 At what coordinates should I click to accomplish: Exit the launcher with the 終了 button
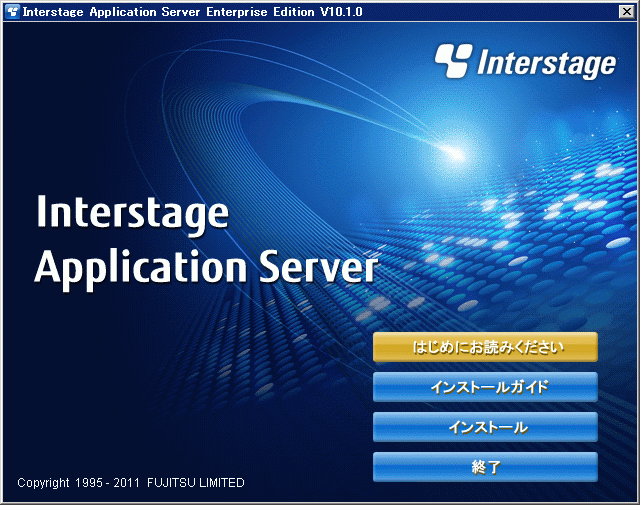485,467
